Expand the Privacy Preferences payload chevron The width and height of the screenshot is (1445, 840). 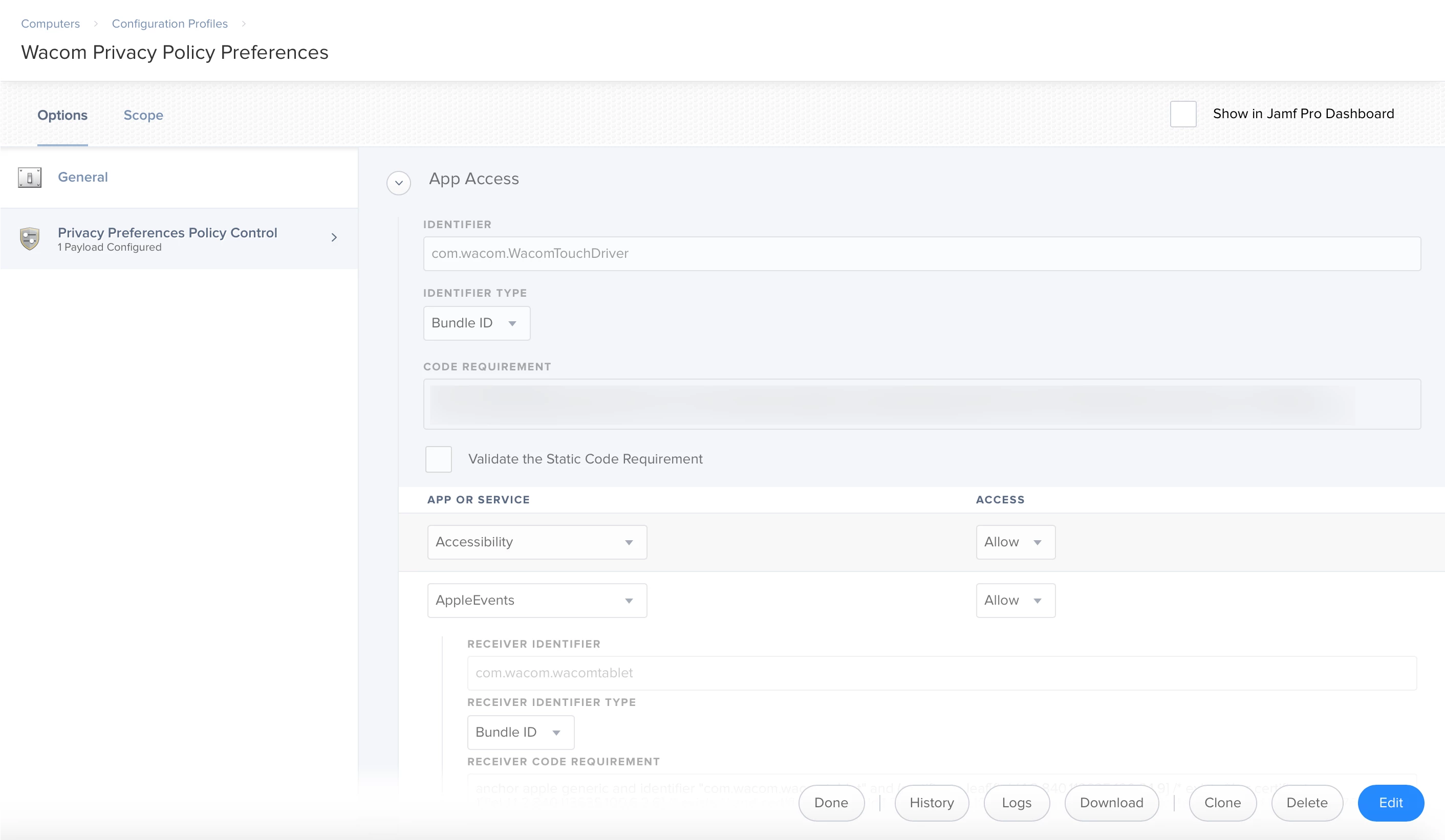click(x=334, y=237)
